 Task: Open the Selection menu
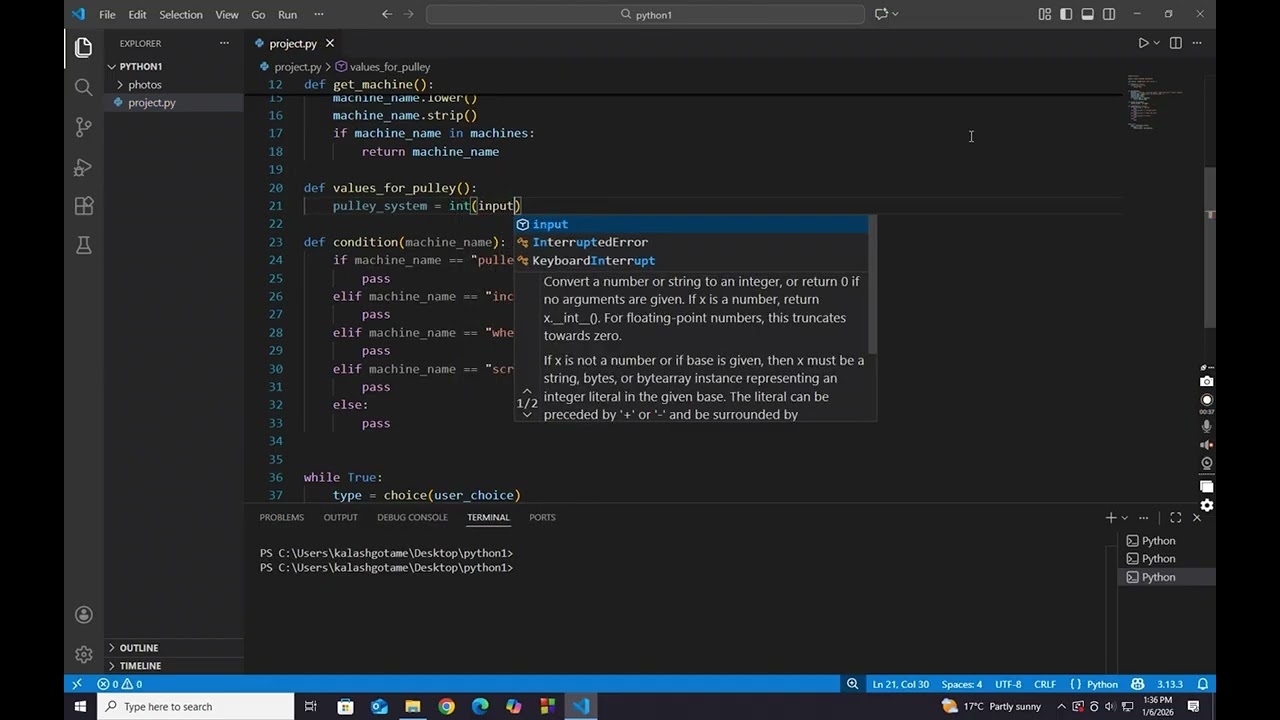tap(181, 14)
